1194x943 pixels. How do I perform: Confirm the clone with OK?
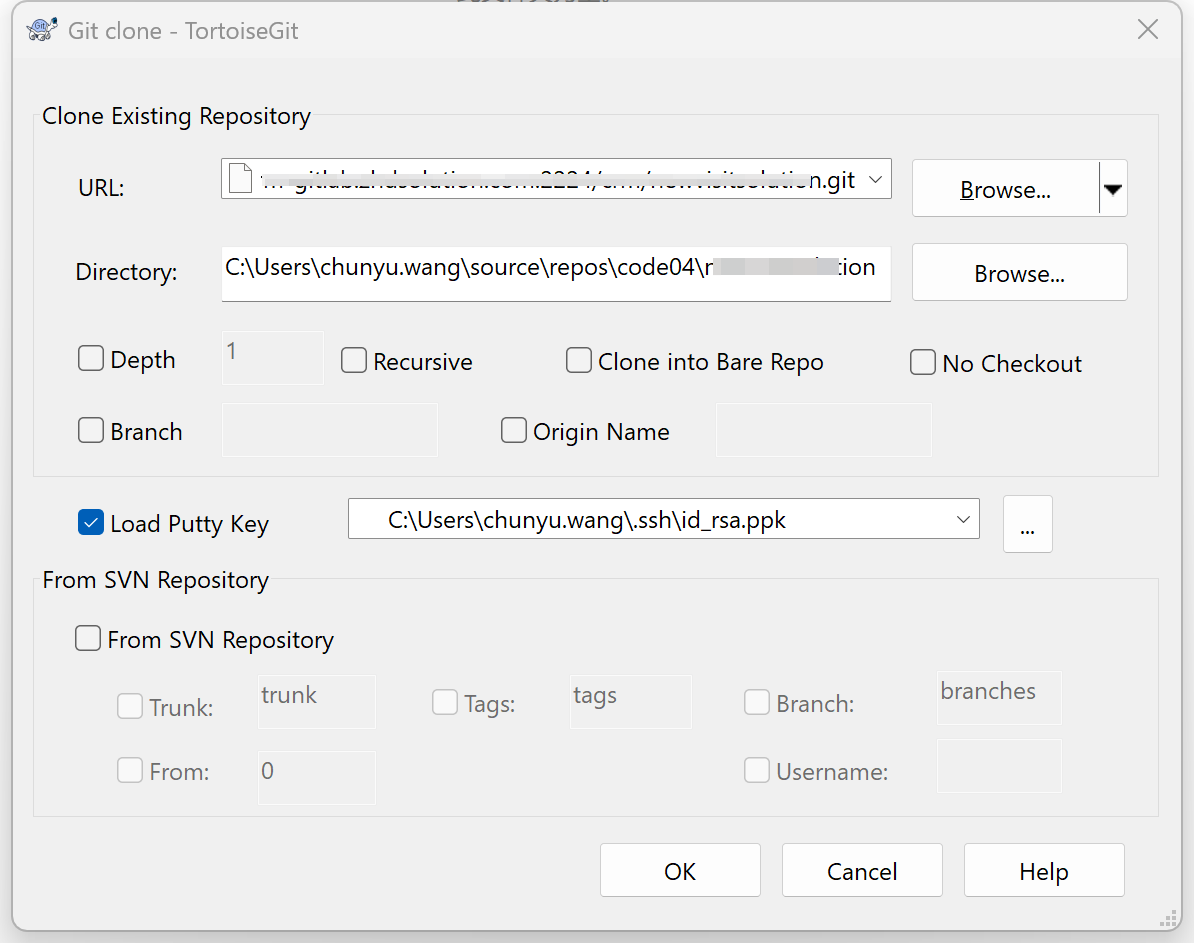pos(680,870)
